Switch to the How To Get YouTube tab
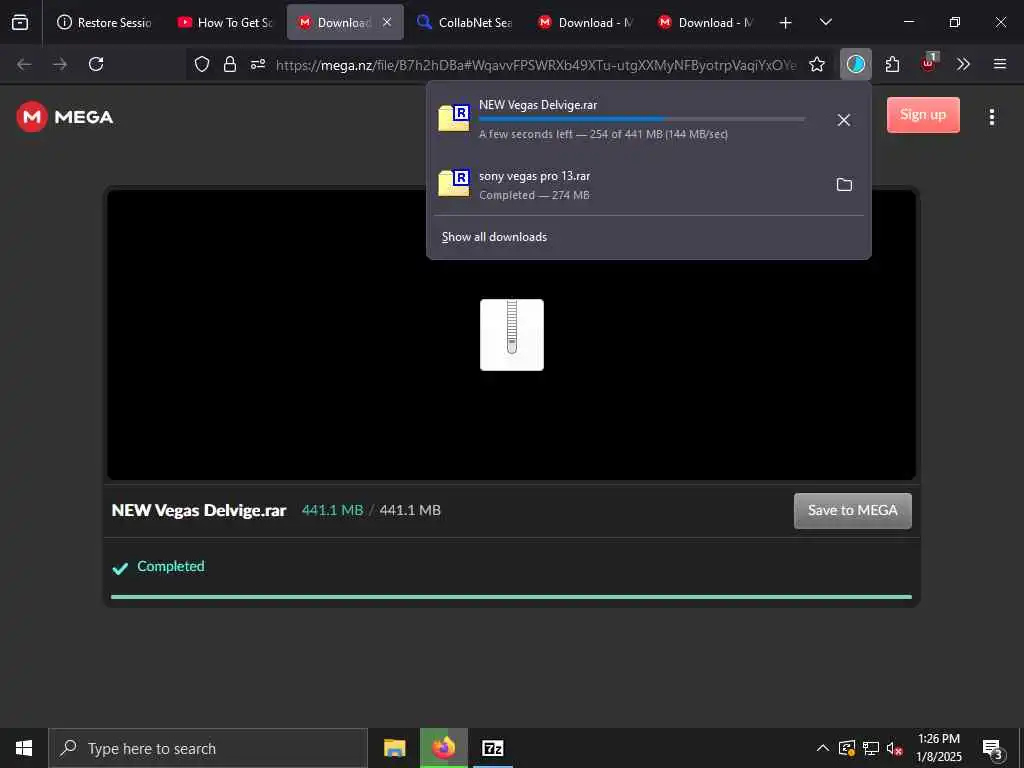 click(x=225, y=22)
